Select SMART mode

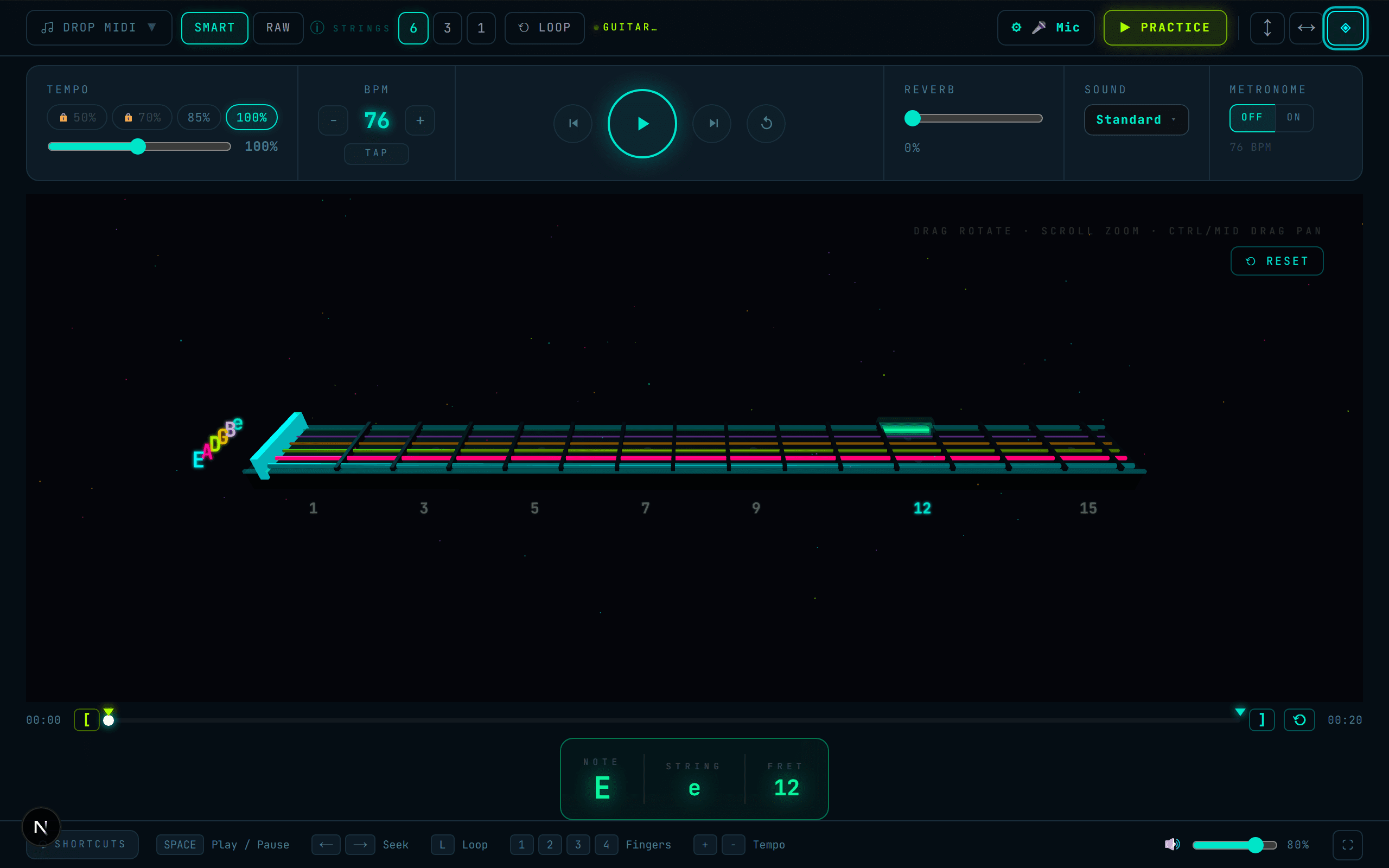(x=215, y=28)
